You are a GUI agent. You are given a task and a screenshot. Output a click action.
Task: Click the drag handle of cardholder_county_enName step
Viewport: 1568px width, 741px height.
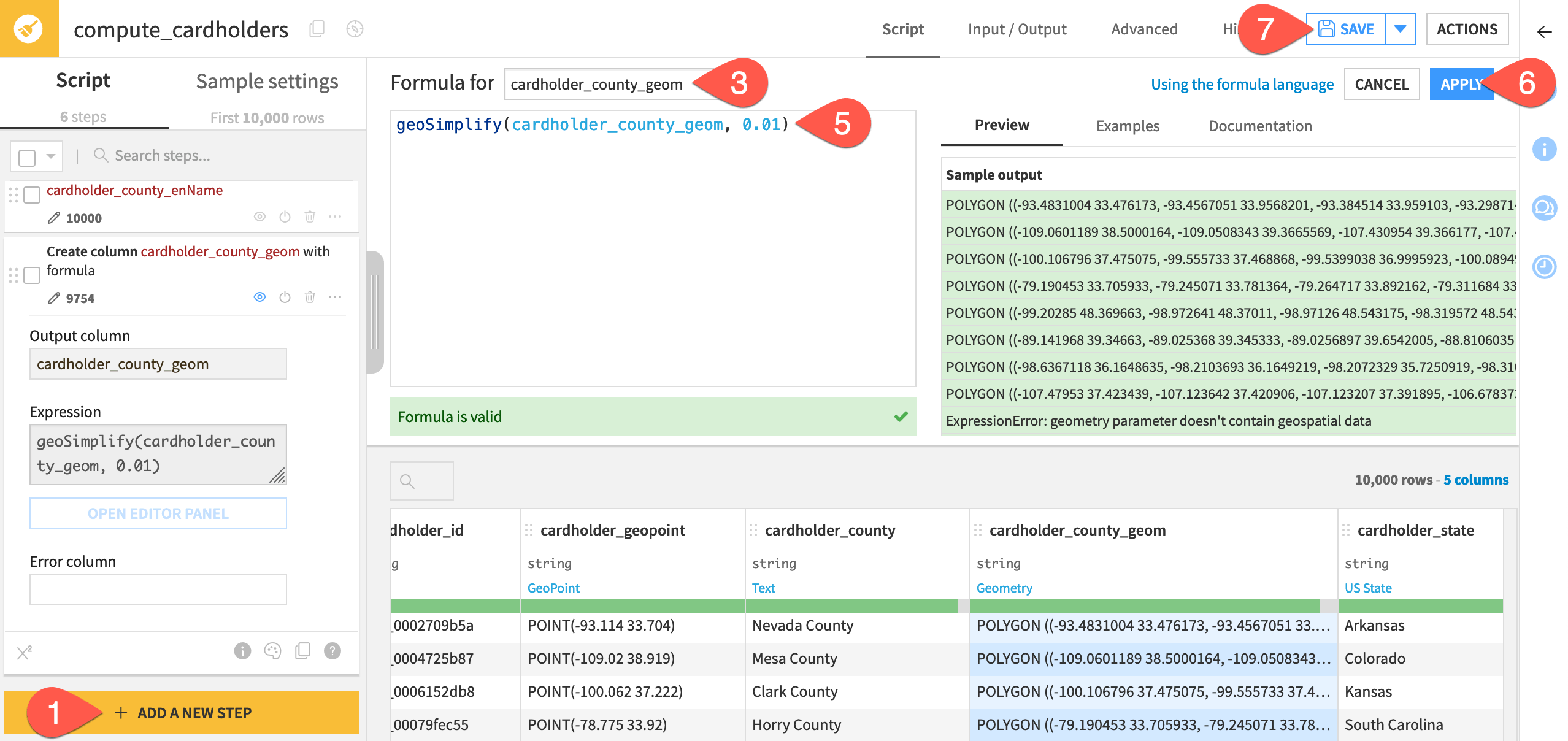point(13,194)
